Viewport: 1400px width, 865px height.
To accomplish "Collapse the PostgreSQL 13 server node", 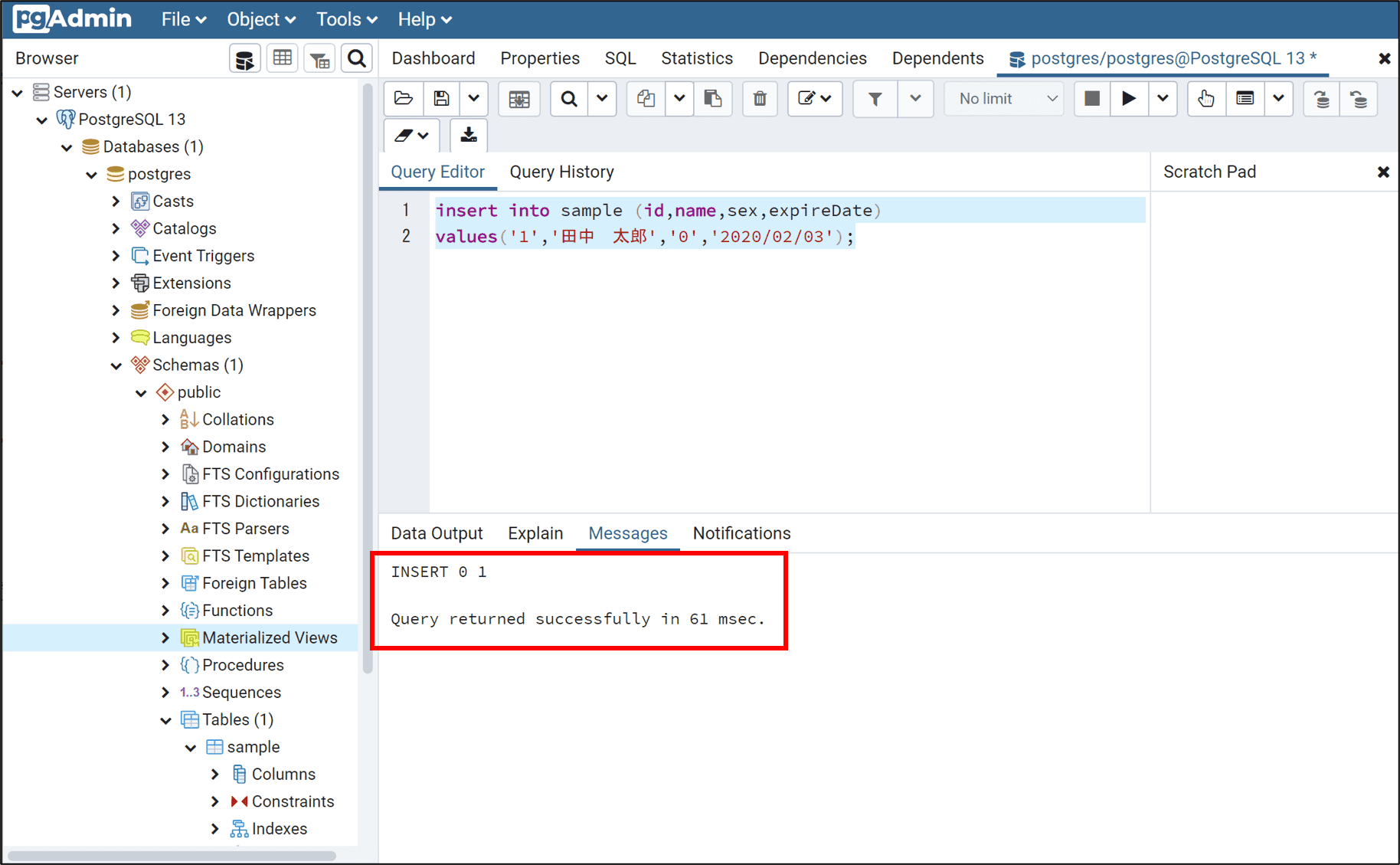I will coord(42,120).
